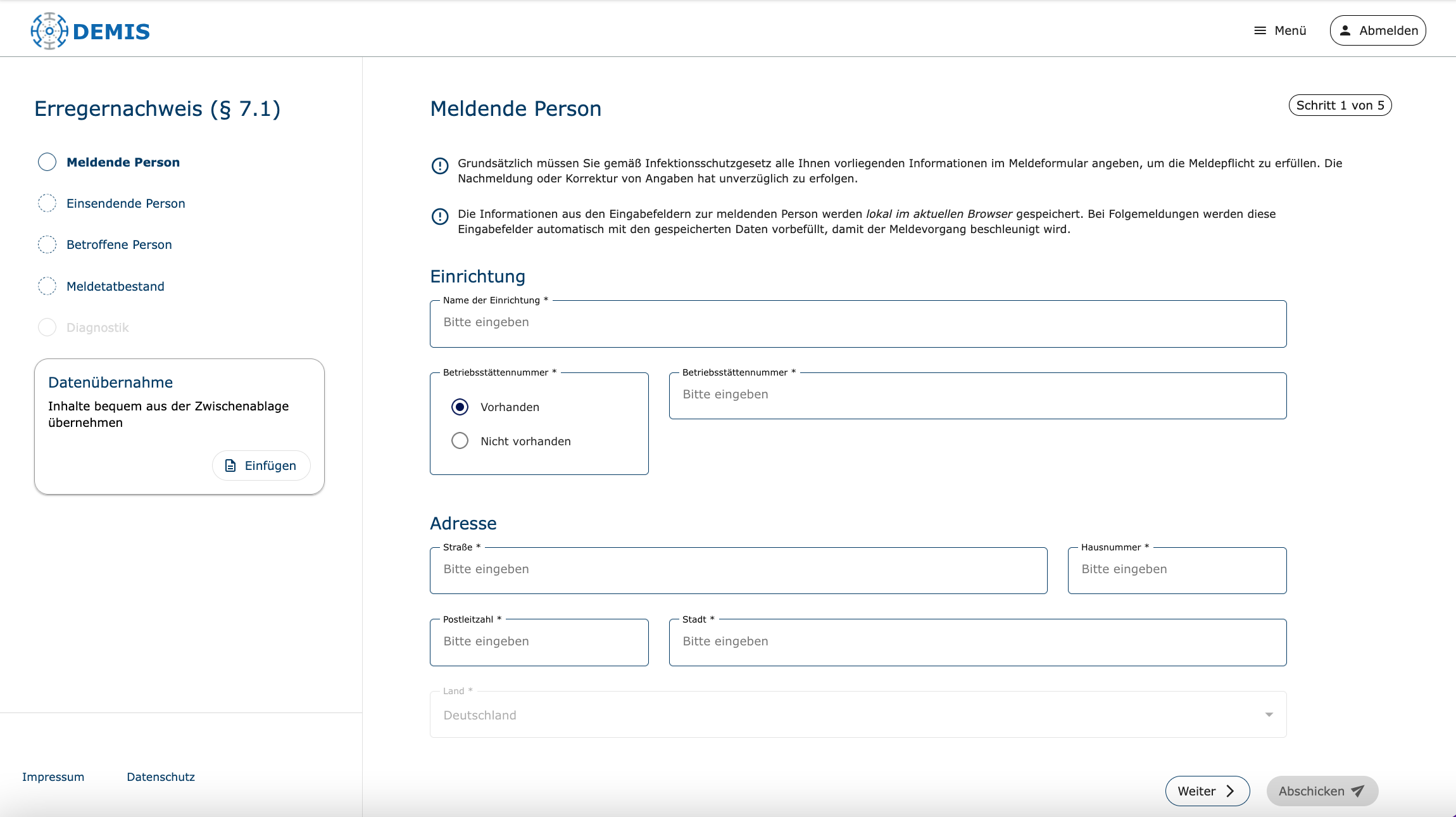1456x817 pixels.
Task: Go to the Einsendende Person step
Action: [x=125, y=203]
